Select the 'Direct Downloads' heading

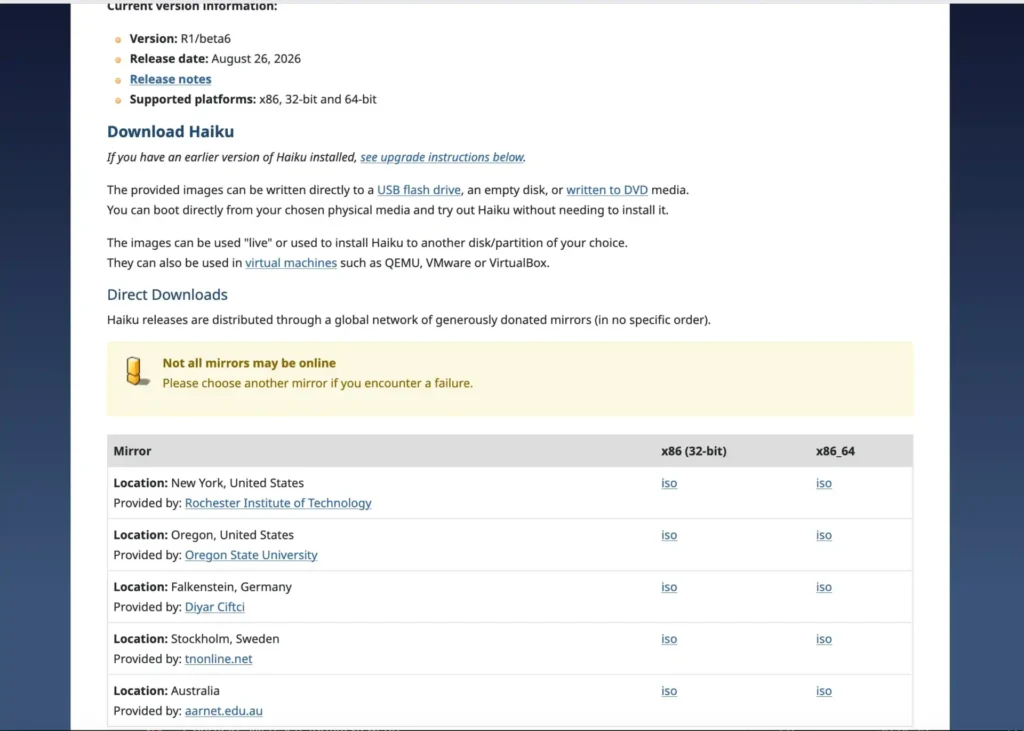[x=167, y=295]
